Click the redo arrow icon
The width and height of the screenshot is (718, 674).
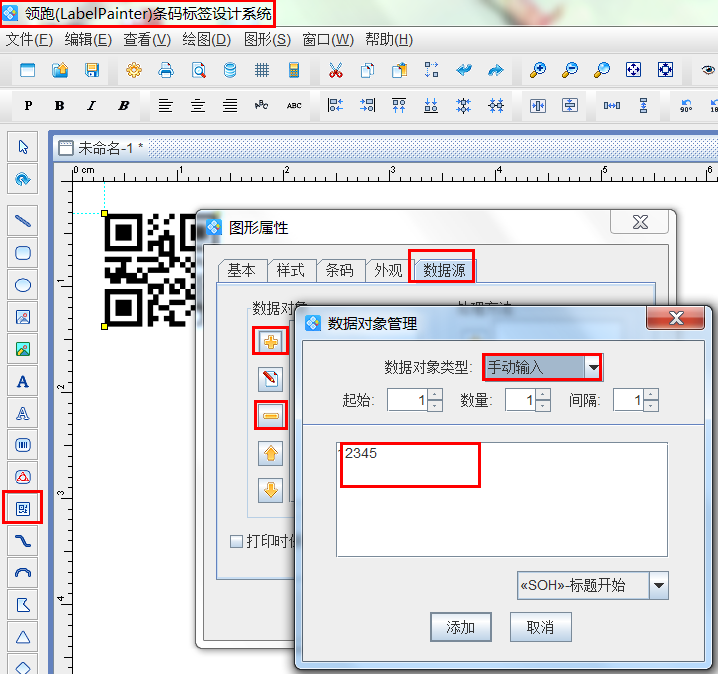click(495, 70)
